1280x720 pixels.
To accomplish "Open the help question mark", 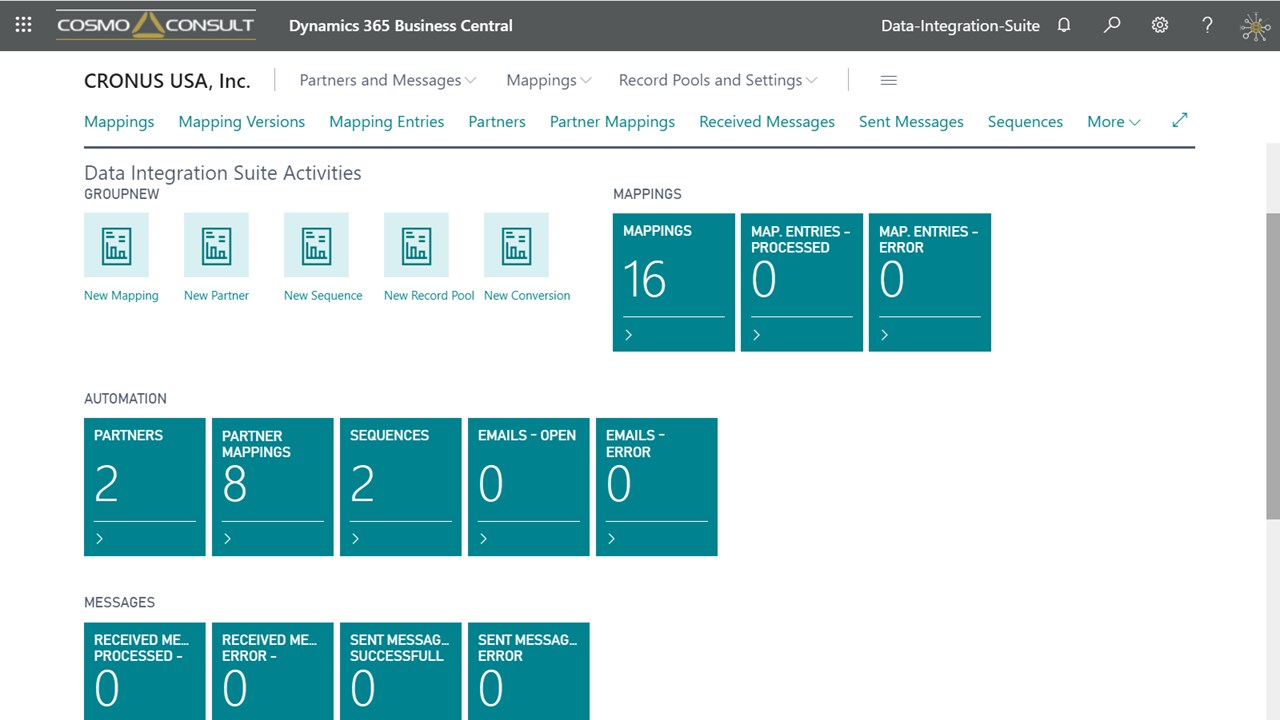I will (x=1208, y=25).
